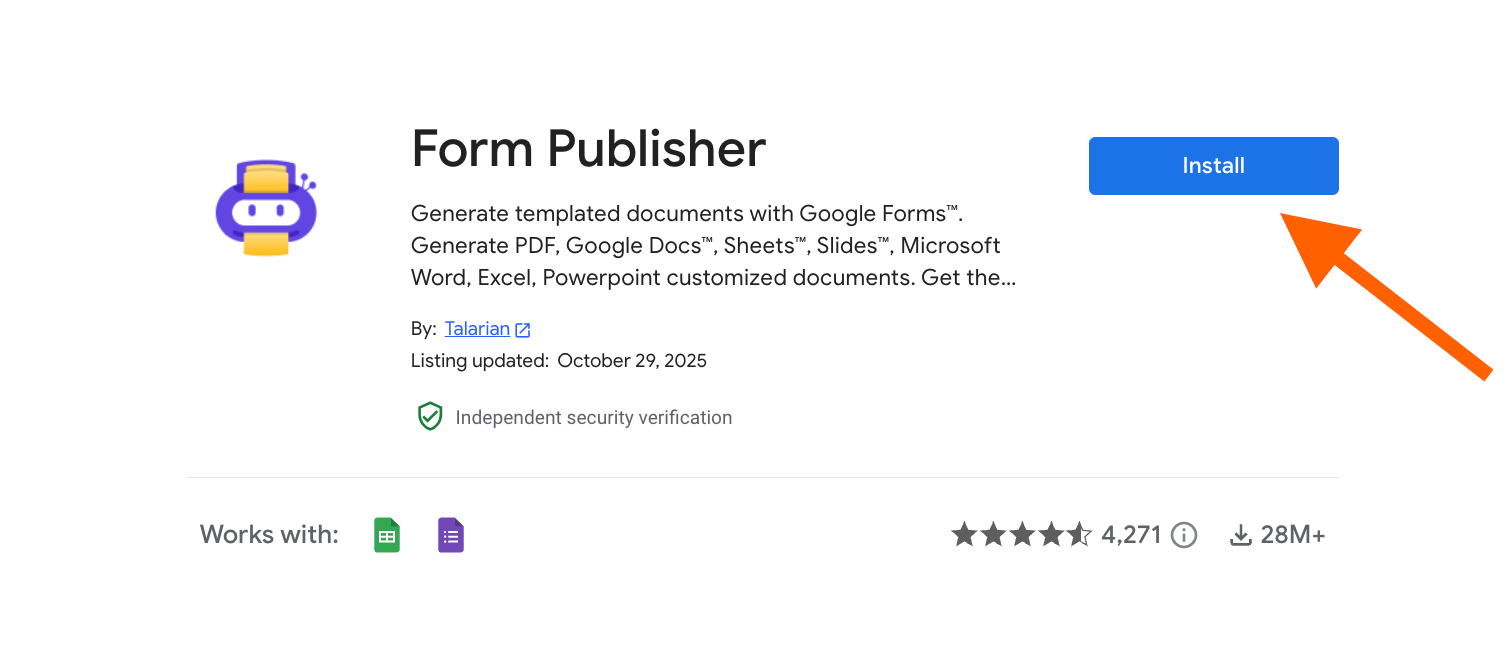Click the third star in the rating row

click(1023, 534)
